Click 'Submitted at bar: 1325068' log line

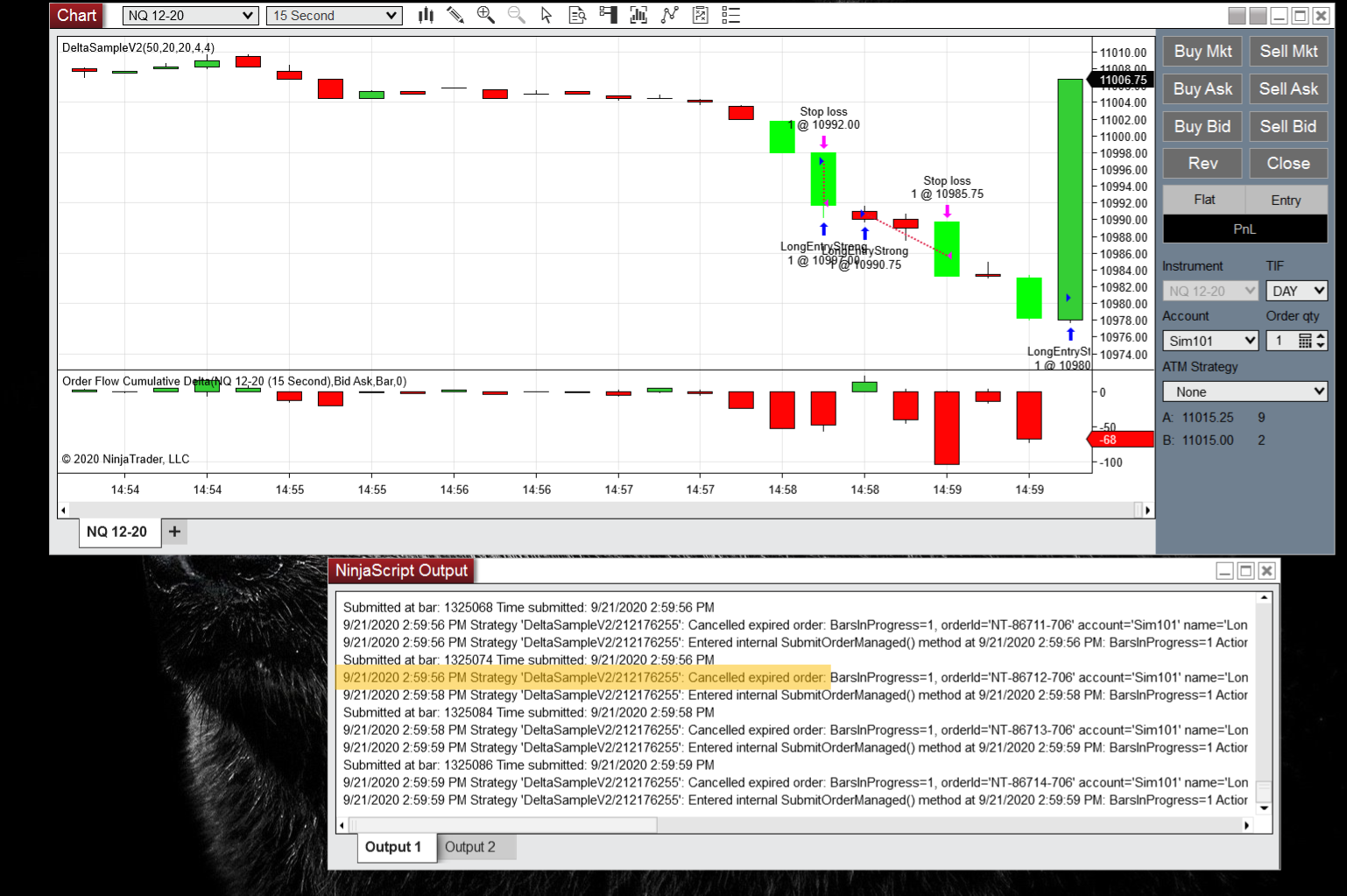(x=529, y=607)
